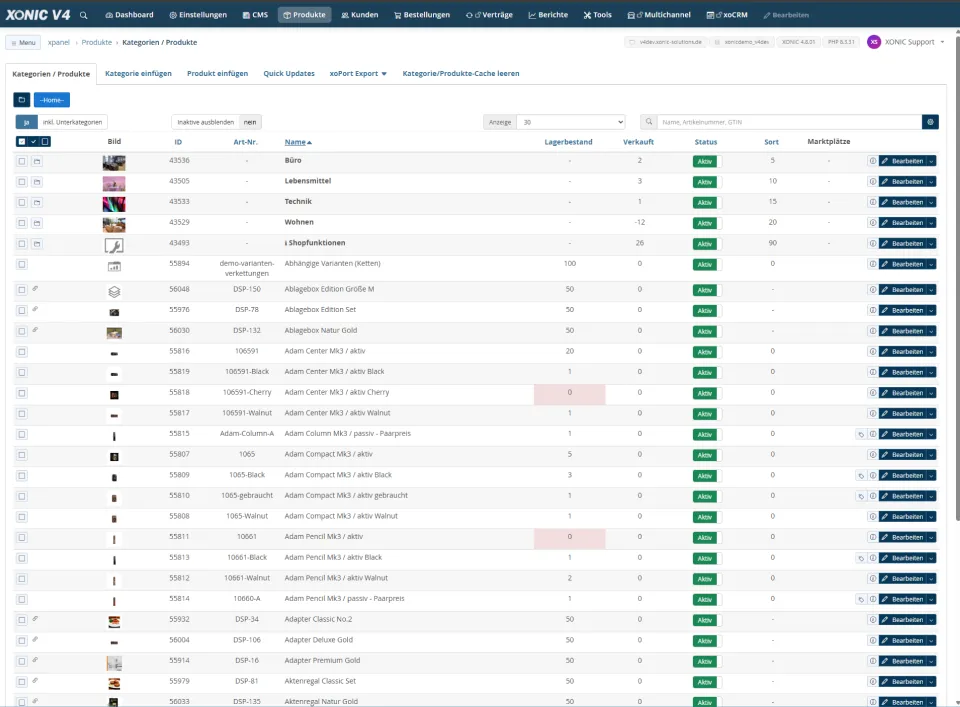Expand the Bearbeiten dropdown arrow for Shopfunktionen
Viewport: 960px width, 707px height.
tap(931, 244)
